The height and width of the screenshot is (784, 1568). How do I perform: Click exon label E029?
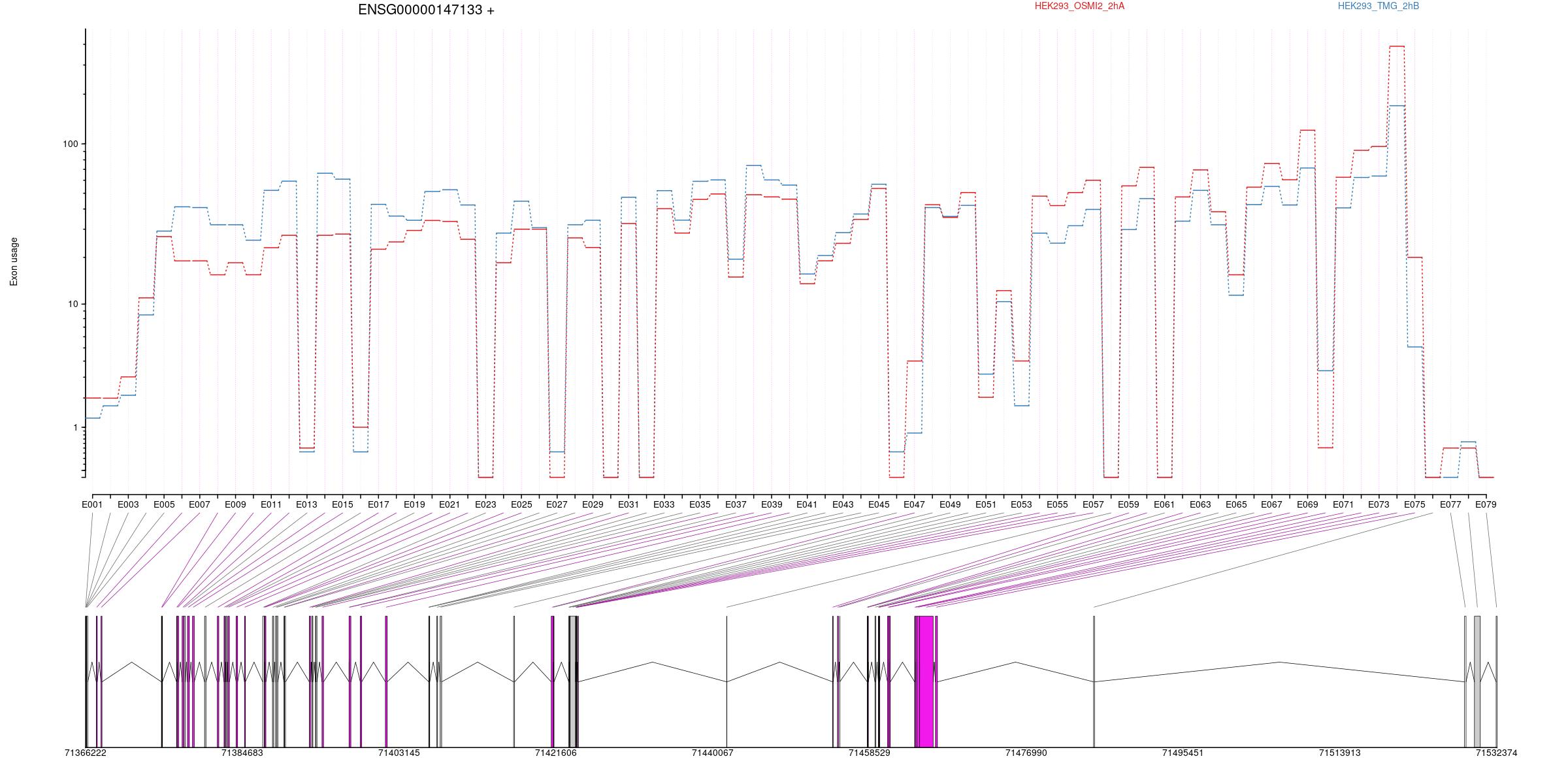(x=593, y=504)
